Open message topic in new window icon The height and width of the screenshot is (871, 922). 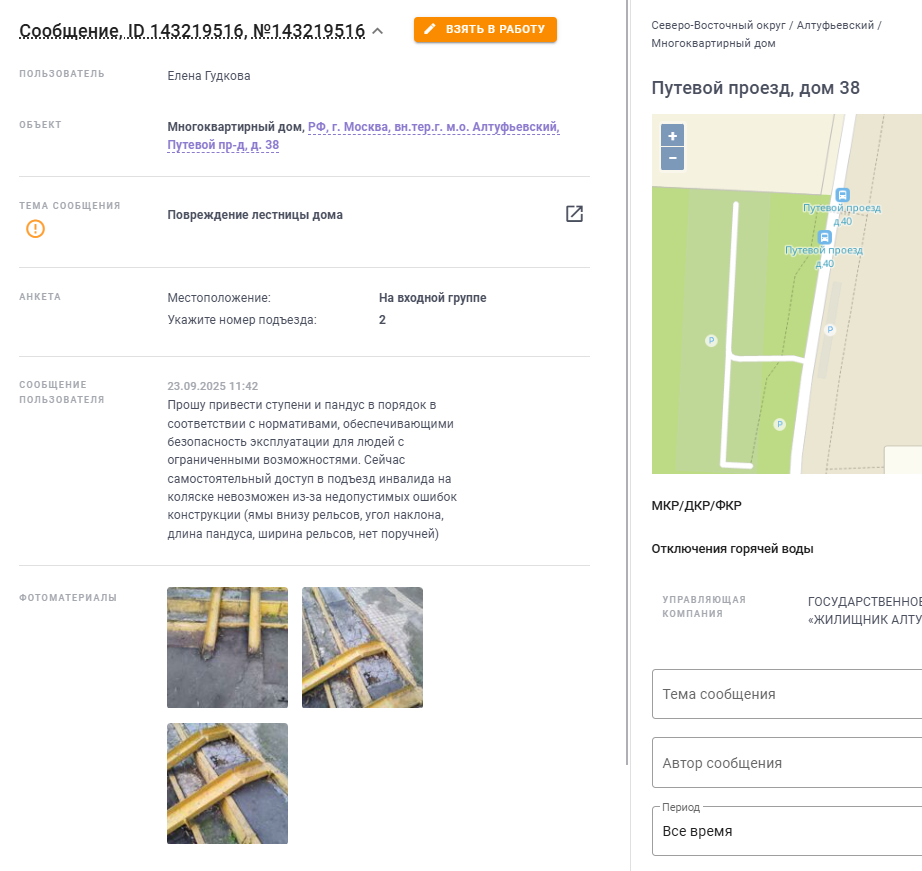(574, 214)
